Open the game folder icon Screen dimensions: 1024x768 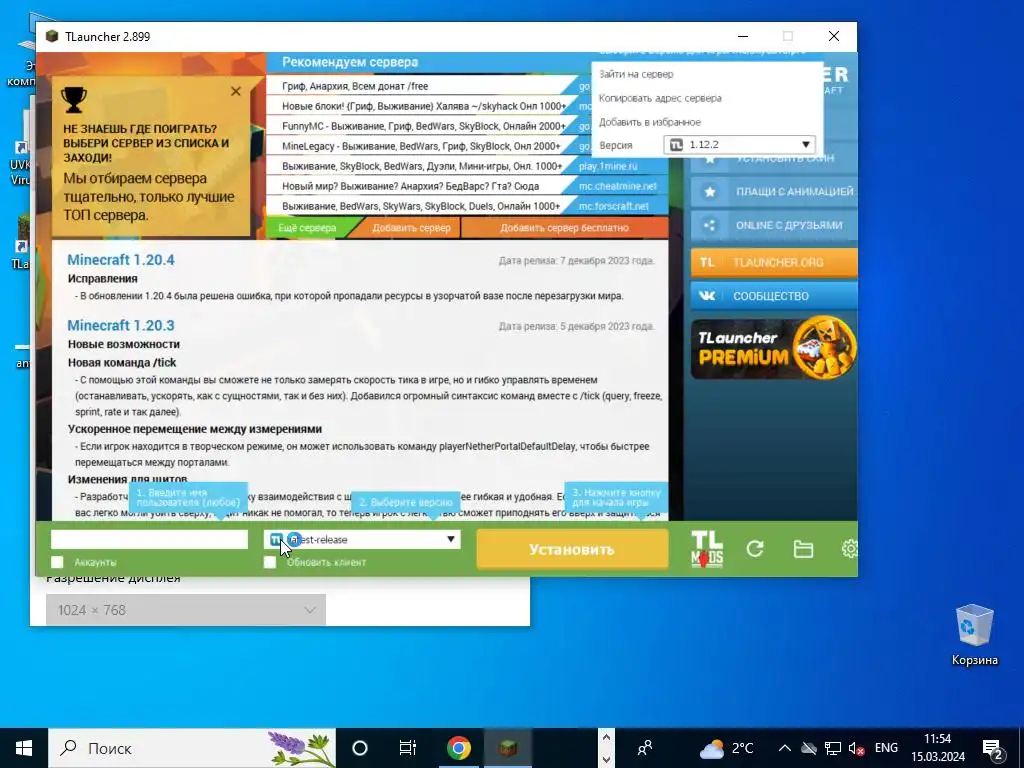[x=803, y=549]
